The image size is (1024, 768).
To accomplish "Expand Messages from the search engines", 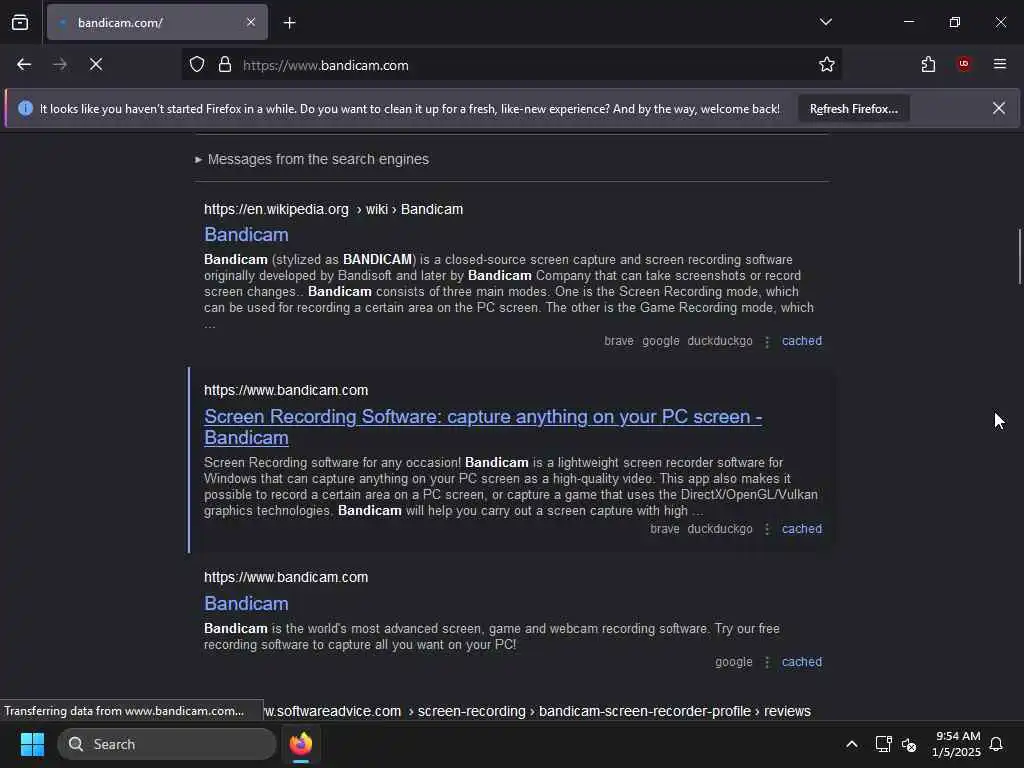I will [x=312, y=159].
